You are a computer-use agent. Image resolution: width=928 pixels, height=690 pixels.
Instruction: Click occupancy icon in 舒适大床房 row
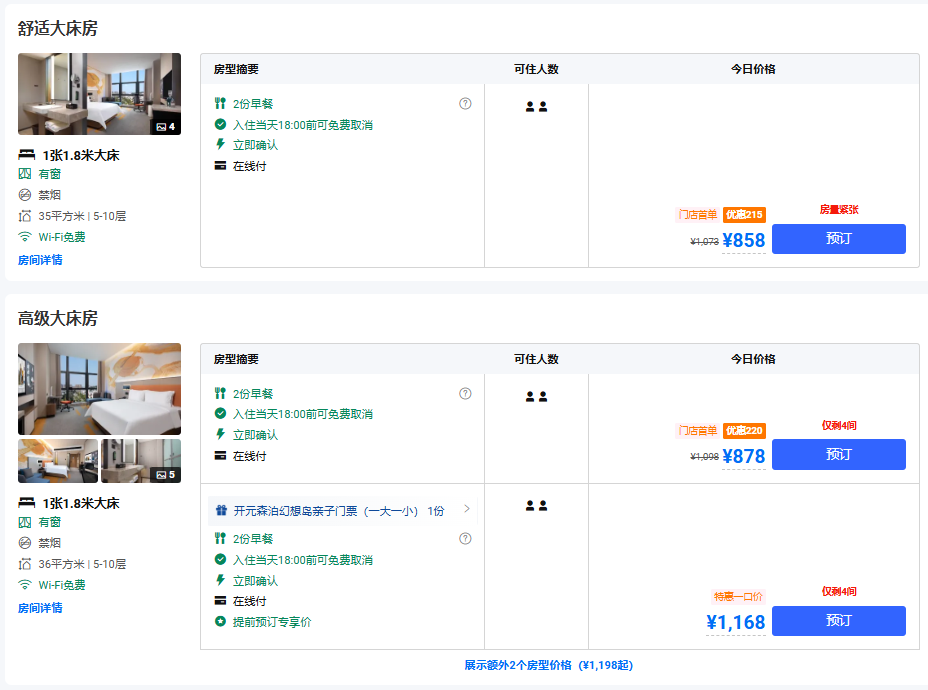click(536, 107)
